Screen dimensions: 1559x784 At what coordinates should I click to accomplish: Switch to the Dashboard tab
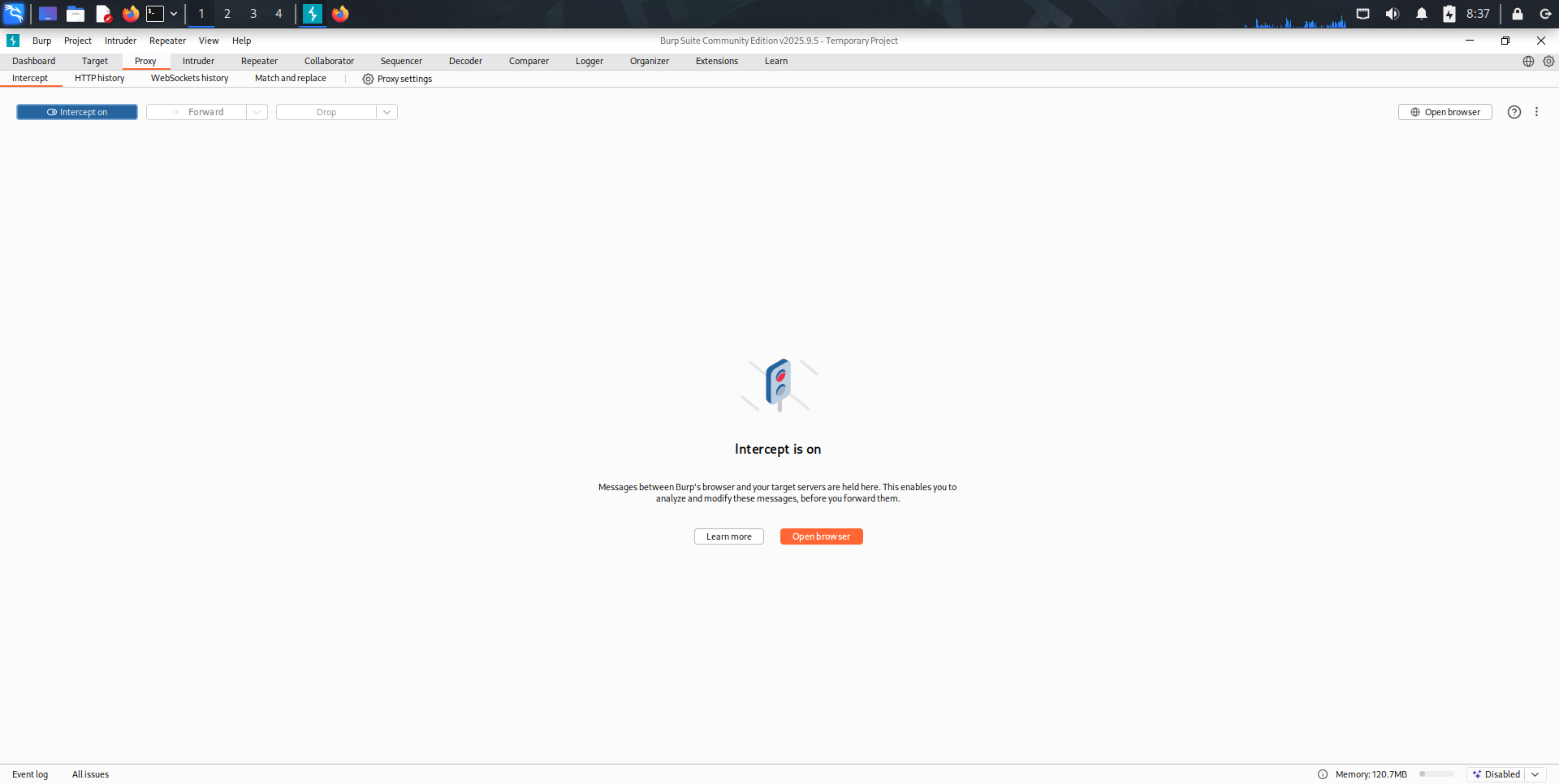[33, 61]
